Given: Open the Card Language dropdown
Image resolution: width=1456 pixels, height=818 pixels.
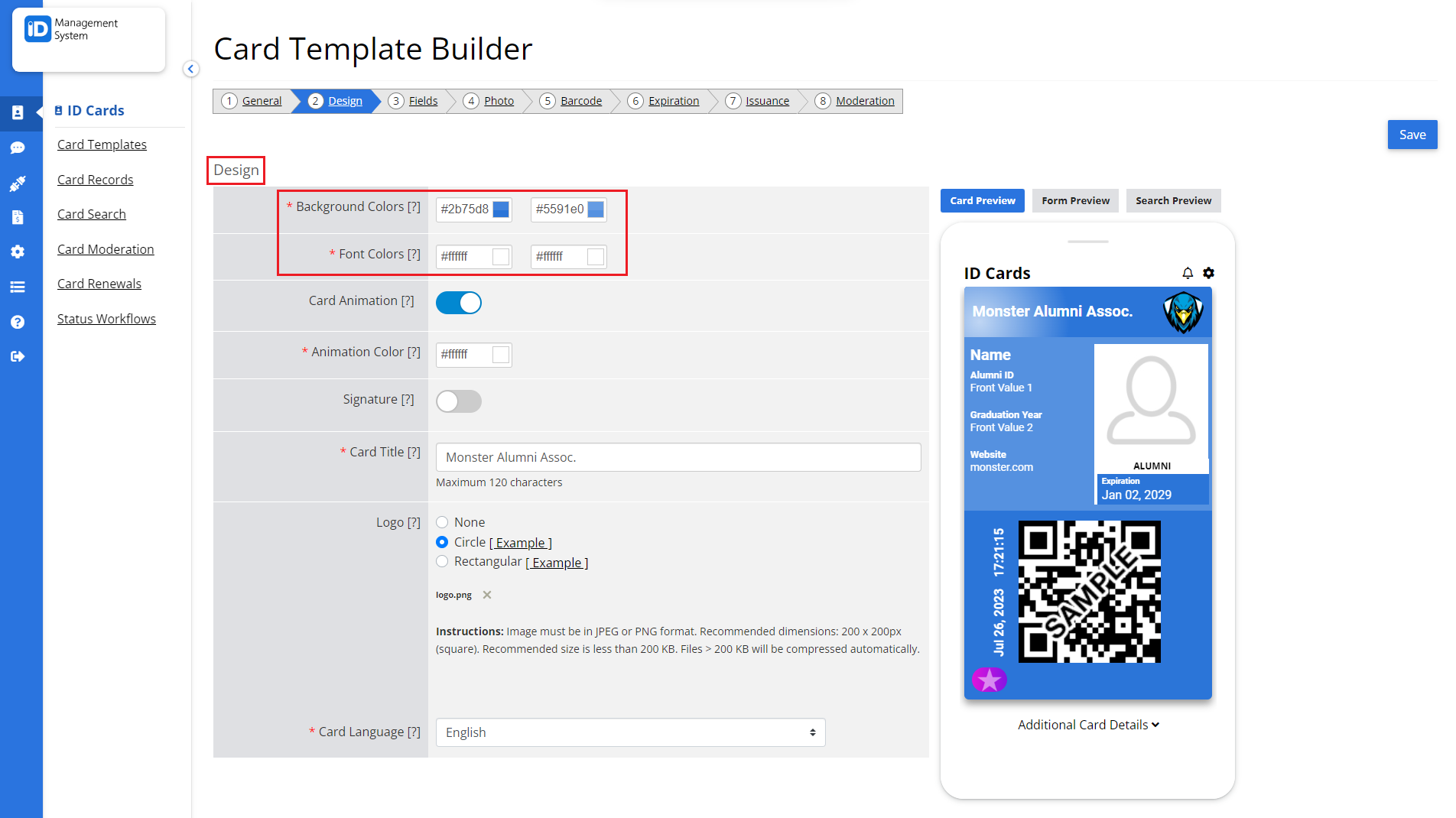Looking at the screenshot, I should [x=629, y=732].
